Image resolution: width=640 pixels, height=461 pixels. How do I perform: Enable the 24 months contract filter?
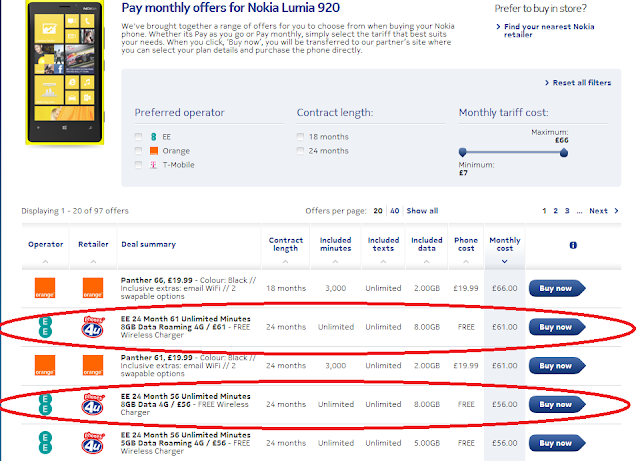pyautogui.click(x=300, y=151)
